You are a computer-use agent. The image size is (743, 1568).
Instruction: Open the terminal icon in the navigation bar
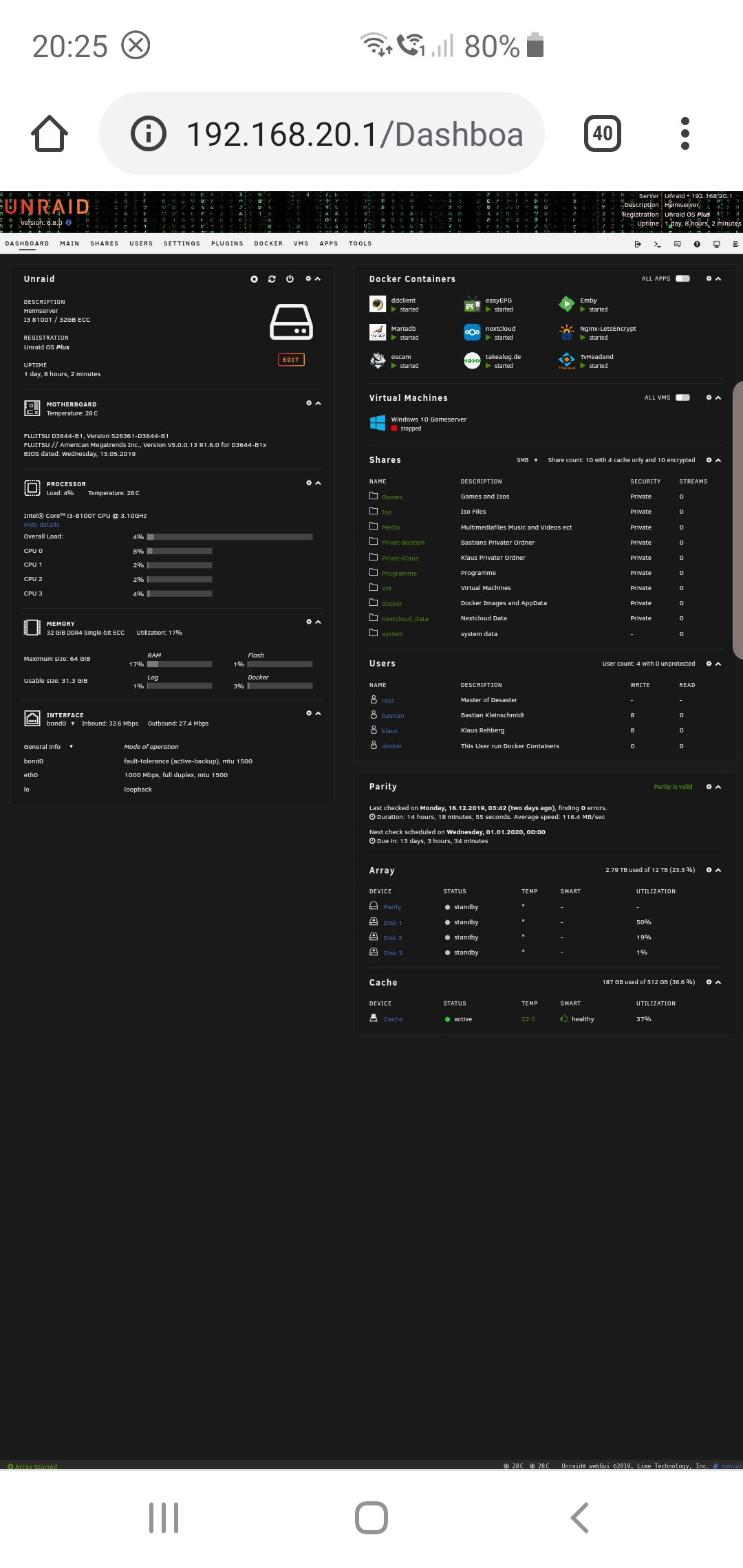click(658, 244)
